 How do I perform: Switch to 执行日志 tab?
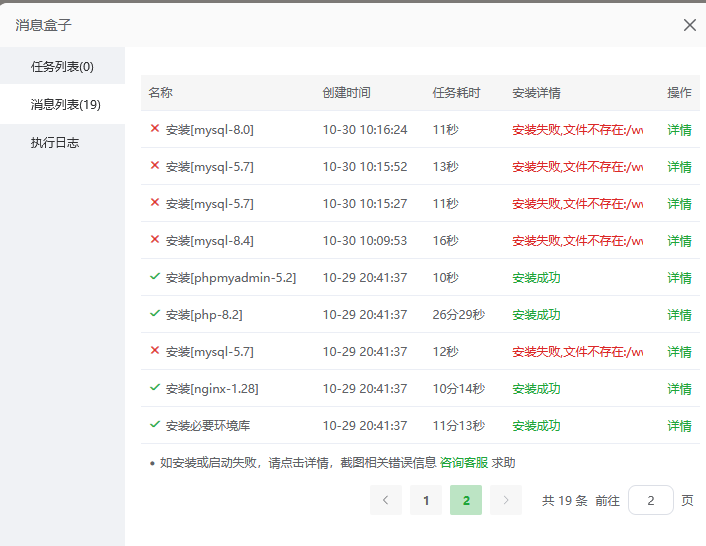tap(55, 143)
